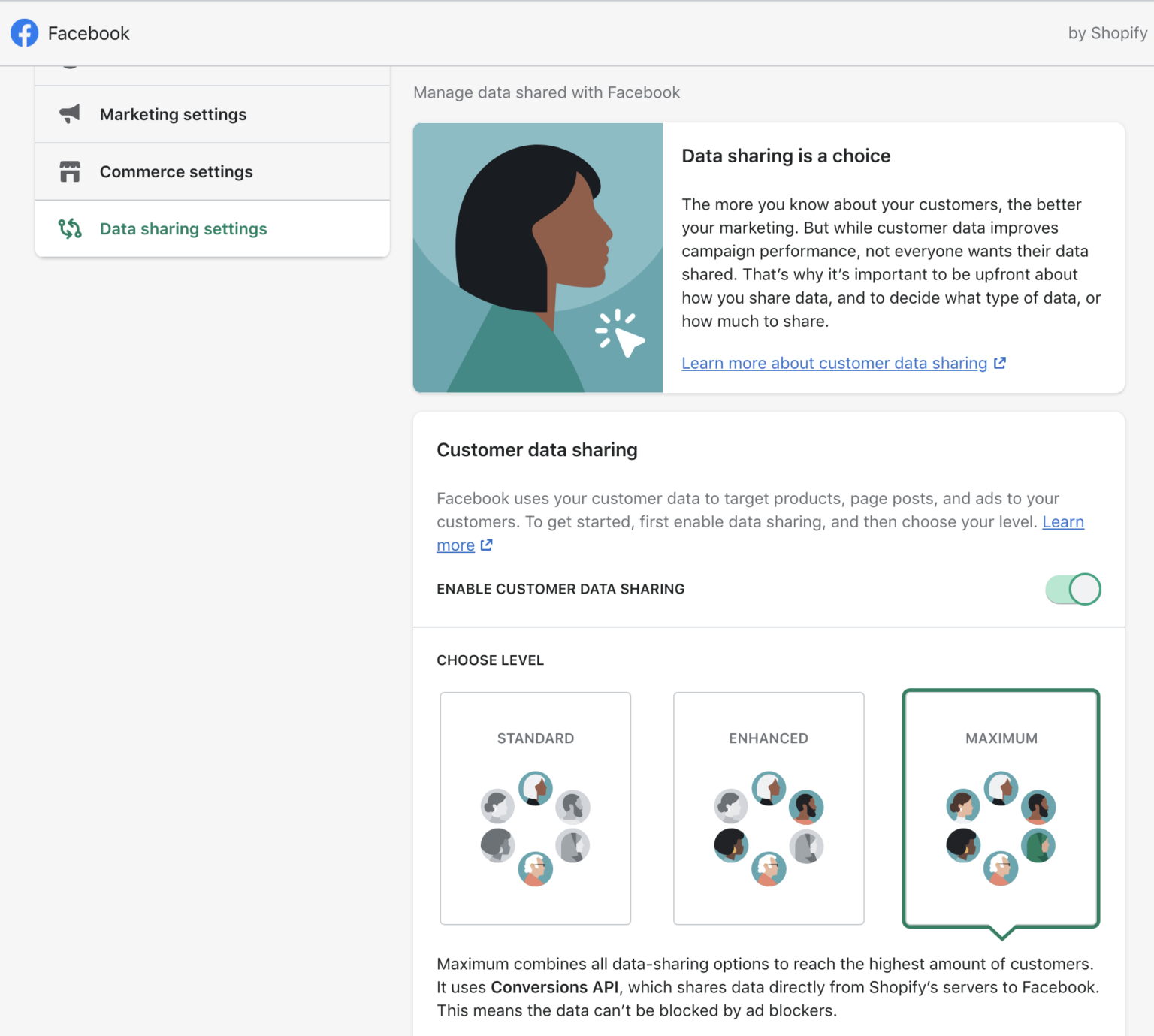This screenshot has width=1154, height=1036.
Task: Open Marketing settings menu item
Action: (212, 114)
